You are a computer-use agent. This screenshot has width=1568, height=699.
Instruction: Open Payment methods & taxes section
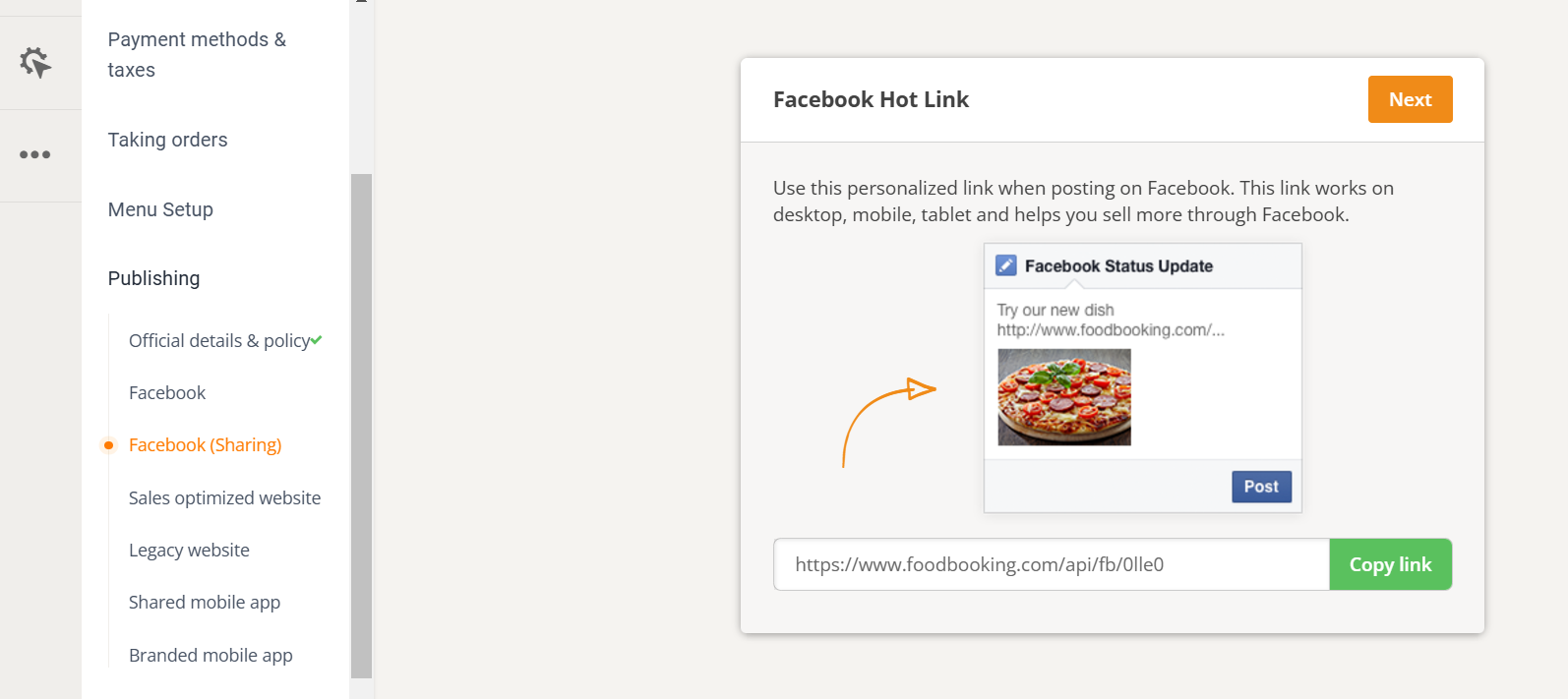[197, 54]
